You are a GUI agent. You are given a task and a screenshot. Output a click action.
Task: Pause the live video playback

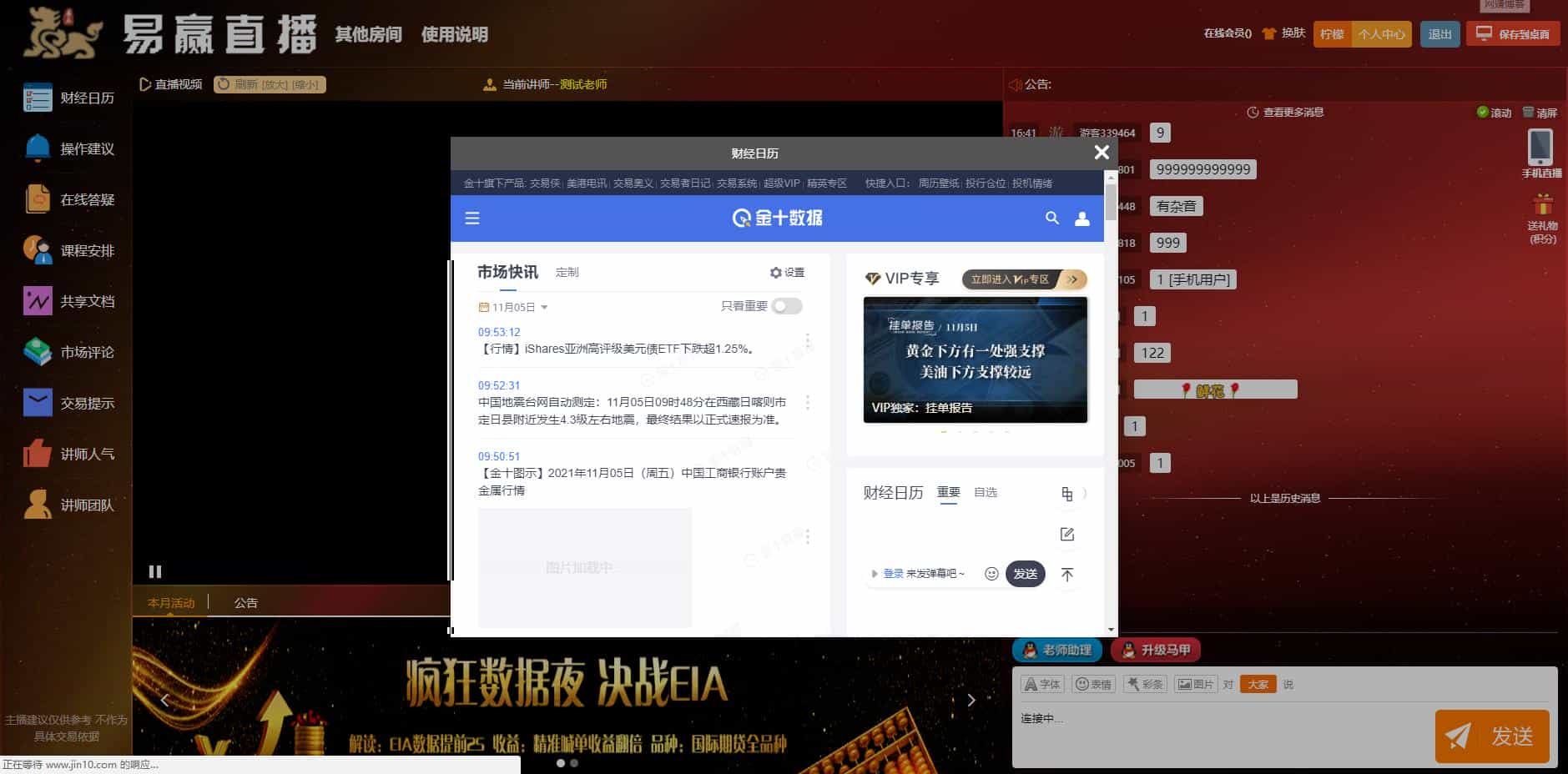coord(155,571)
